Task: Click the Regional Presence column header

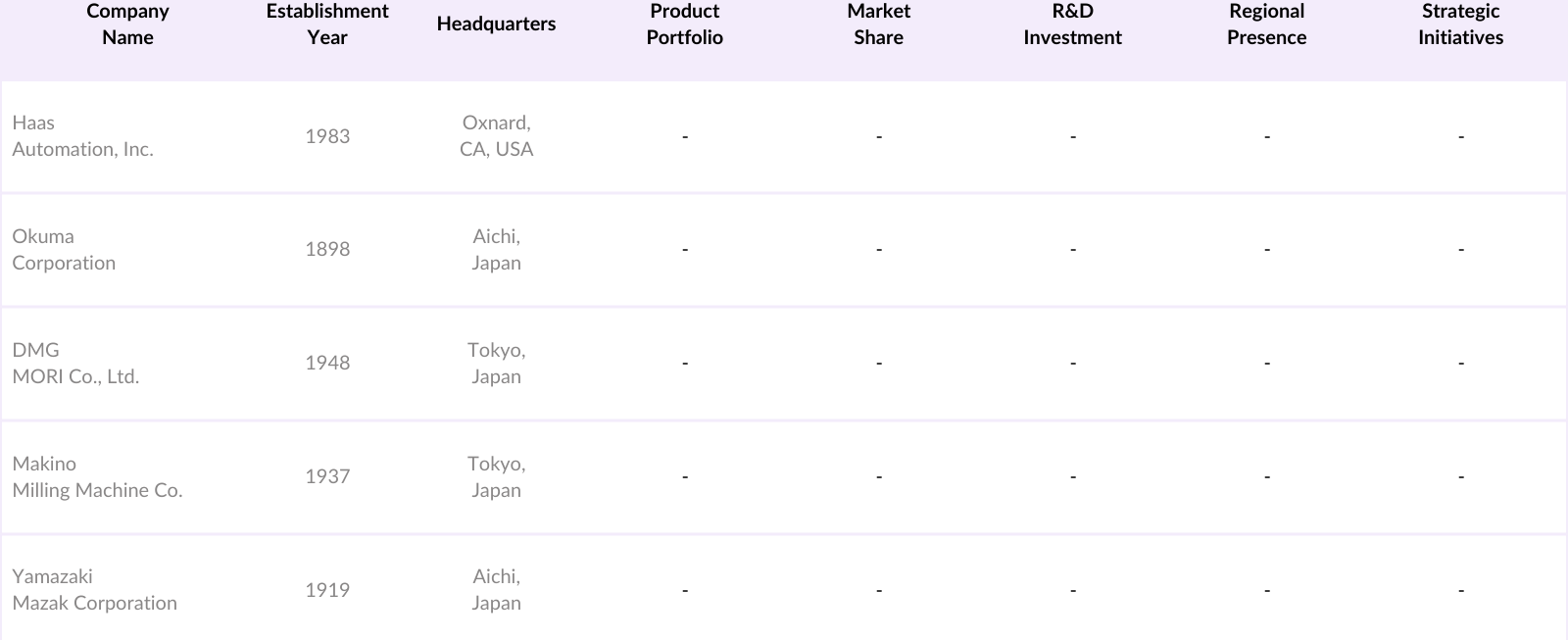Action: 1266,25
